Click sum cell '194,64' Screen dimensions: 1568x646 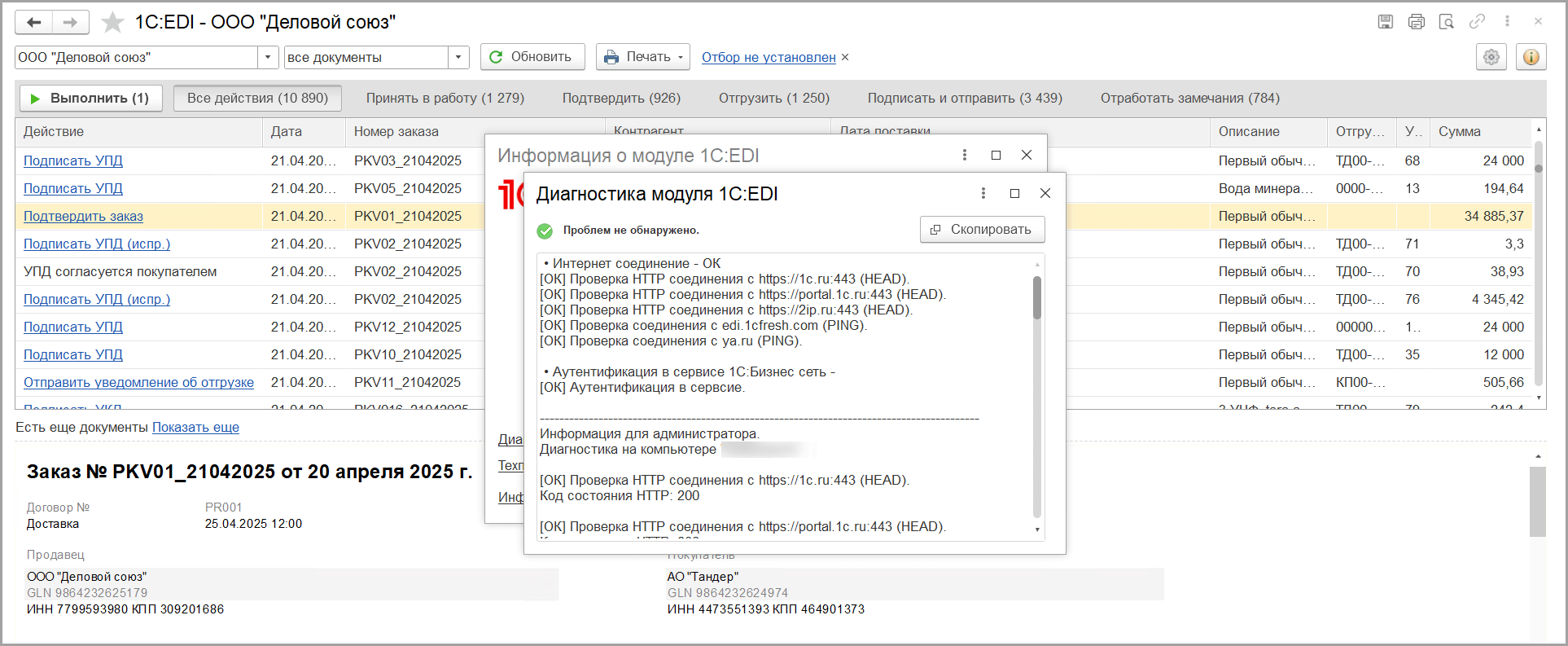(1481, 188)
